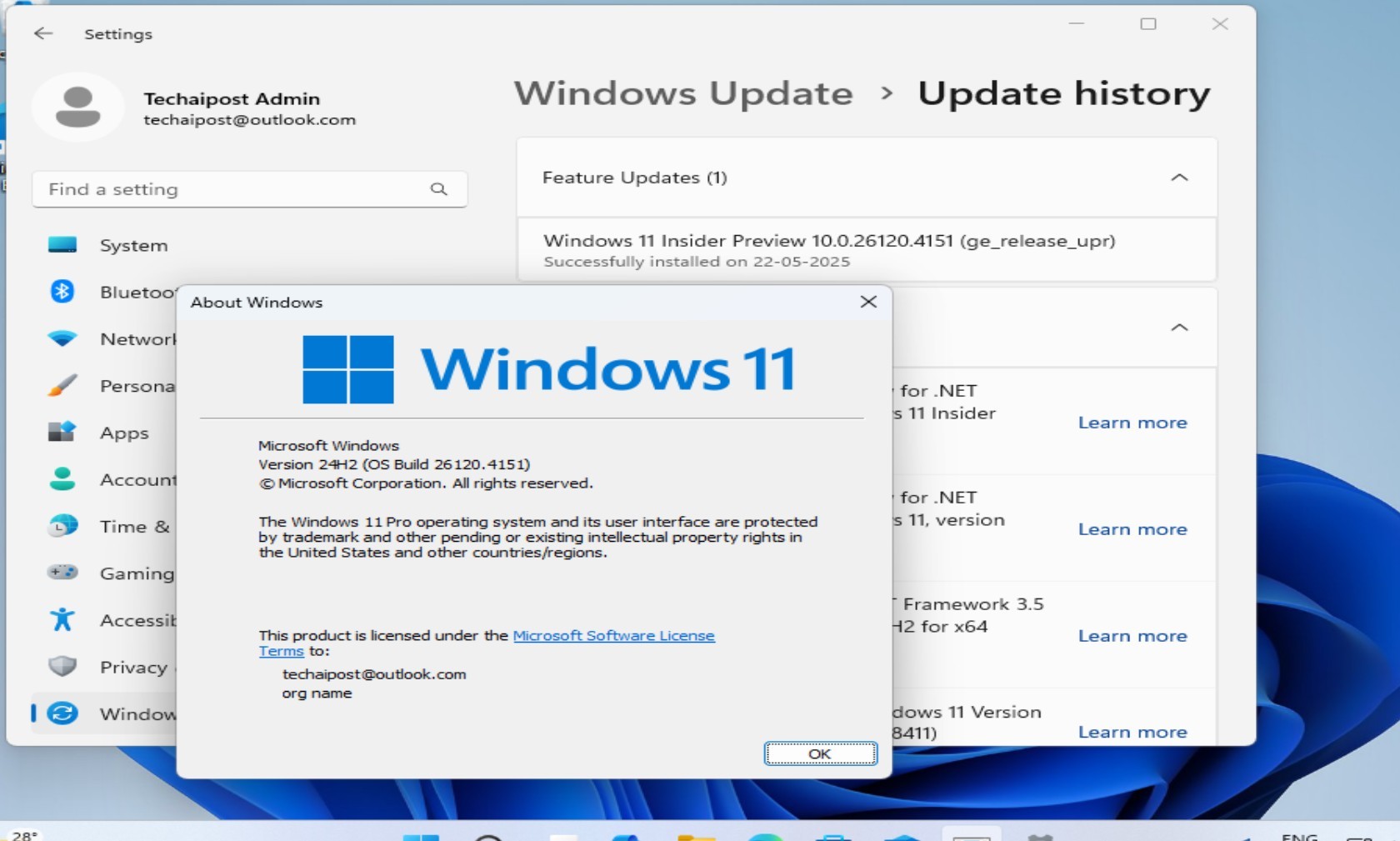Select the Windows Update sync icon

[62, 713]
